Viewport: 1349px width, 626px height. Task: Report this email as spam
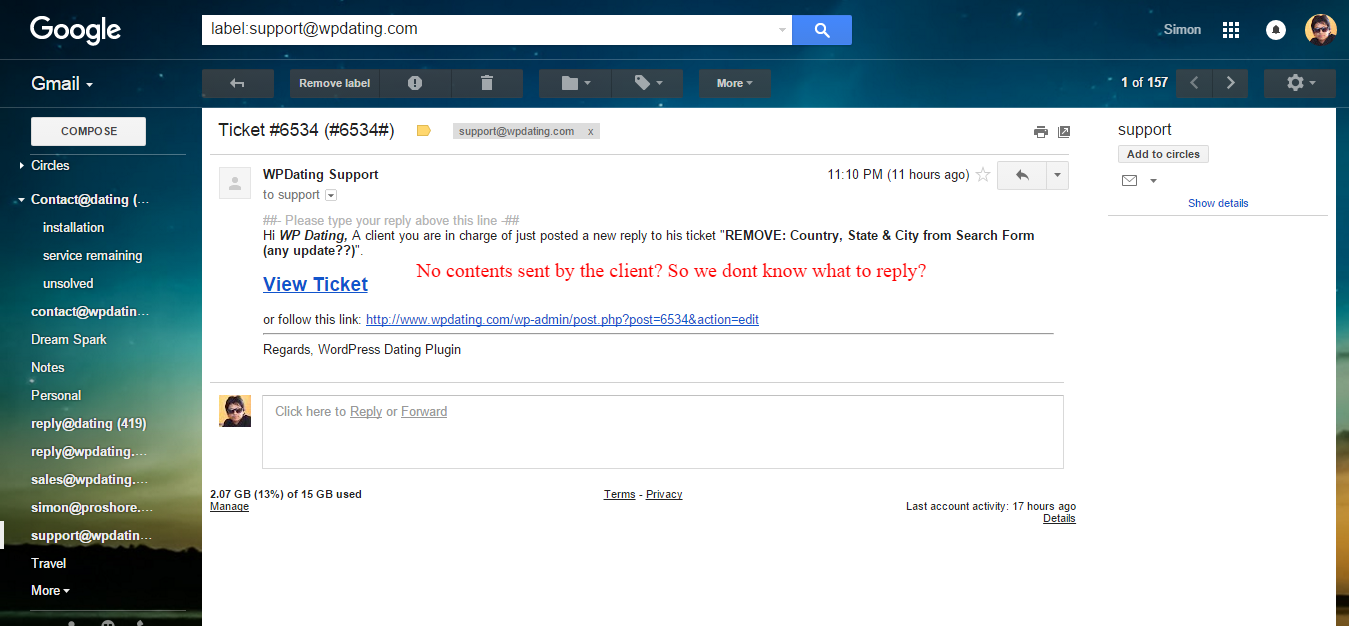[x=415, y=83]
